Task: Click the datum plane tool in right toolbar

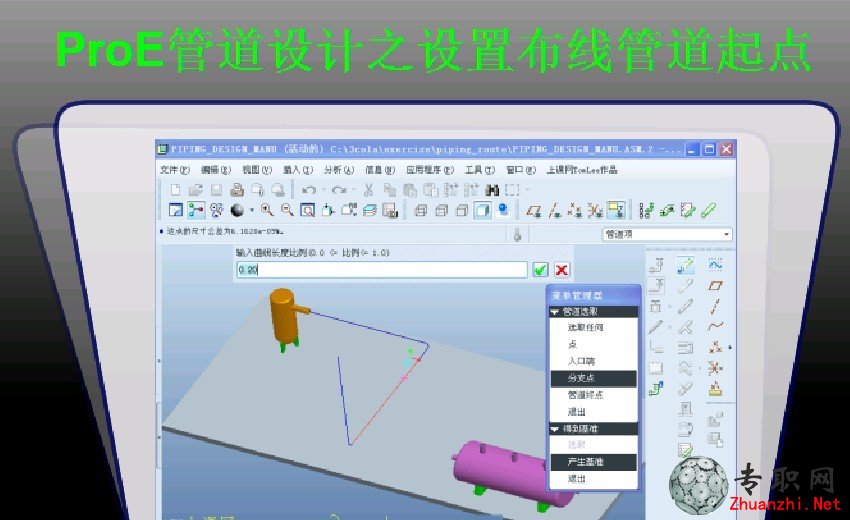Action: click(x=716, y=285)
